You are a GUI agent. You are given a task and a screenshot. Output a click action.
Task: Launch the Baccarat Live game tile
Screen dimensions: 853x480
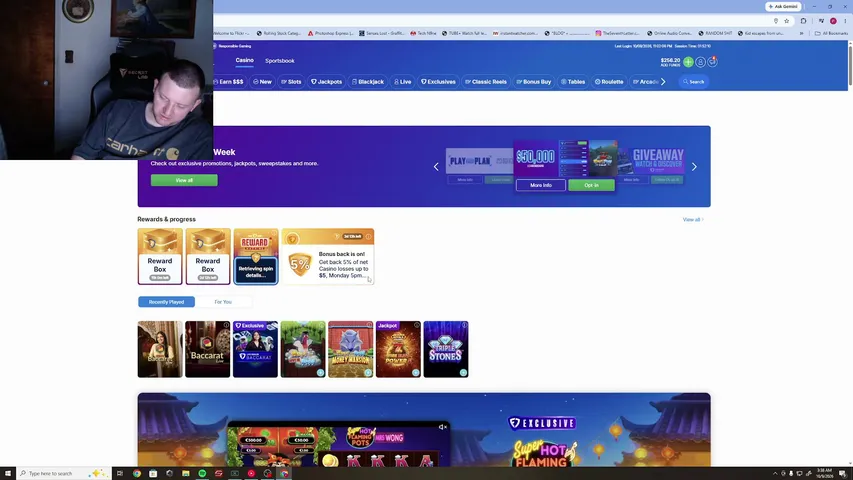[x=207, y=349]
